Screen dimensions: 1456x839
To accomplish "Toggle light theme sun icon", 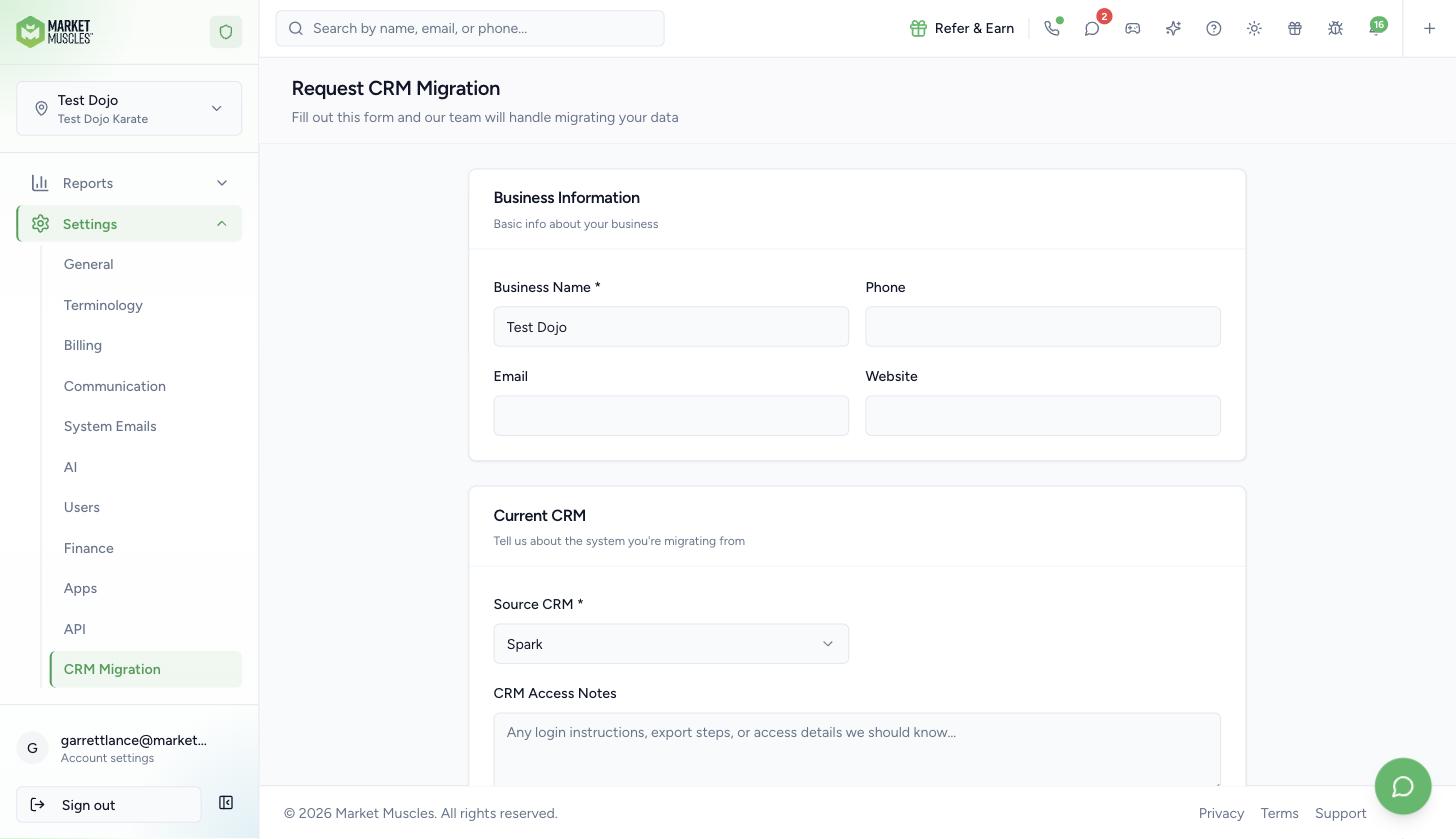I will coord(1254,28).
